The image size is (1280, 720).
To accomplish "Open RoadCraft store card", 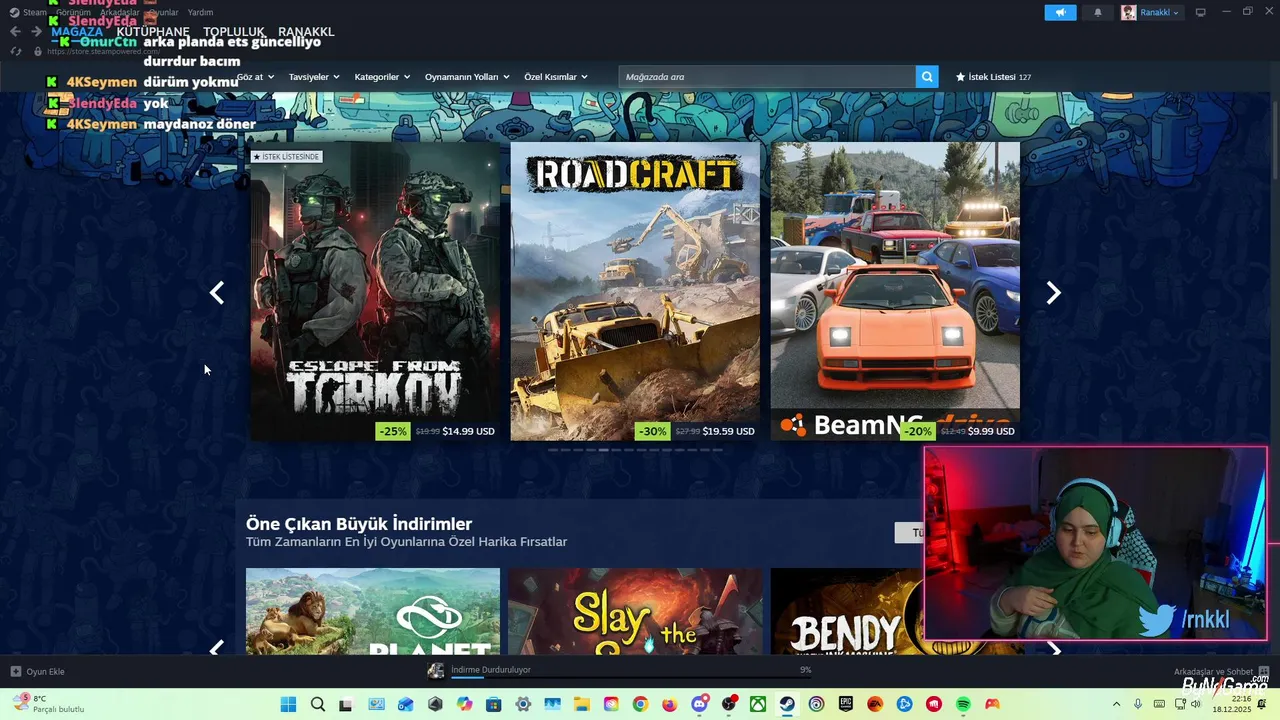I will tap(635, 291).
